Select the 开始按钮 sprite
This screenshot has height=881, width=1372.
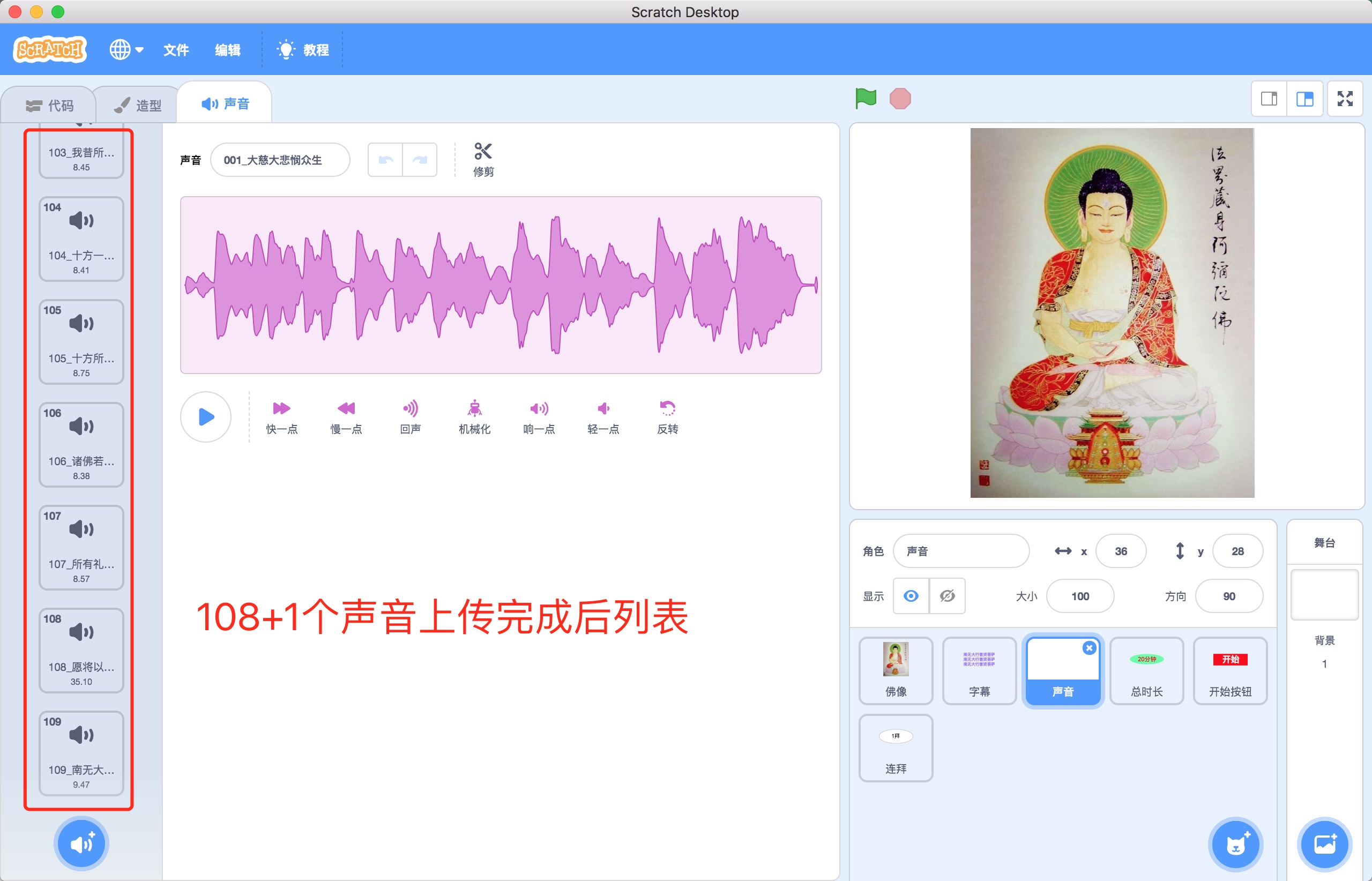coord(1229,670)
